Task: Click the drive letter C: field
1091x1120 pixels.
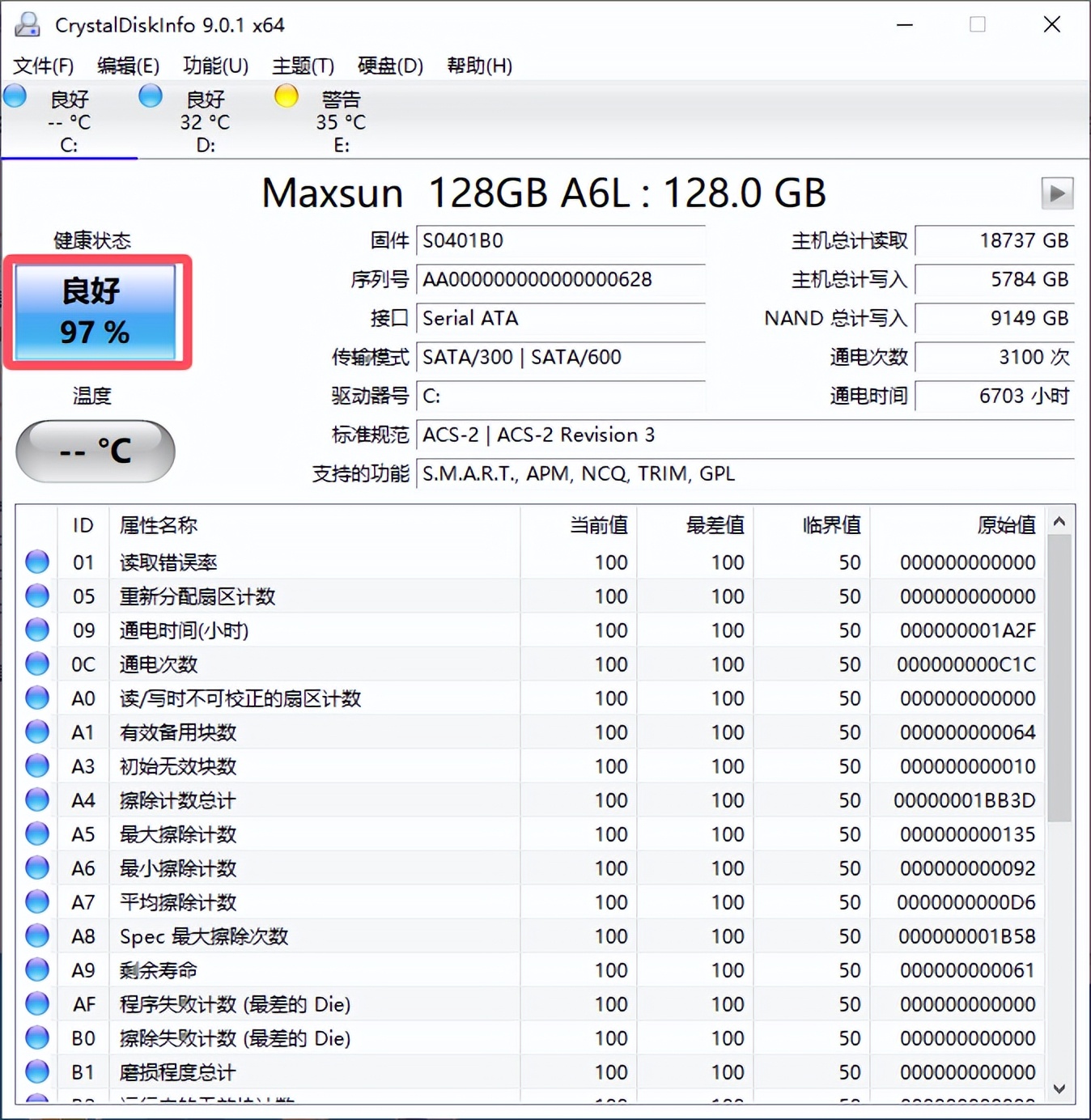Action: [x=560, y=396]
